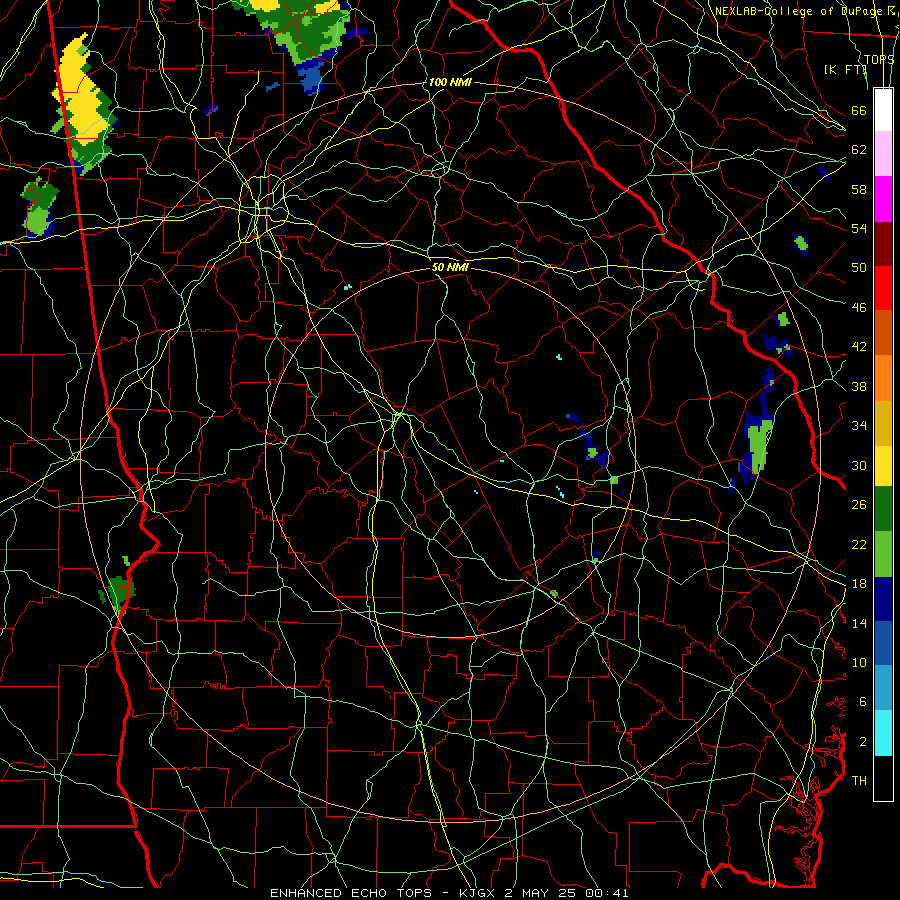
Task: Click the 'TOPS' legend heading
Action: tap(879, 59)
